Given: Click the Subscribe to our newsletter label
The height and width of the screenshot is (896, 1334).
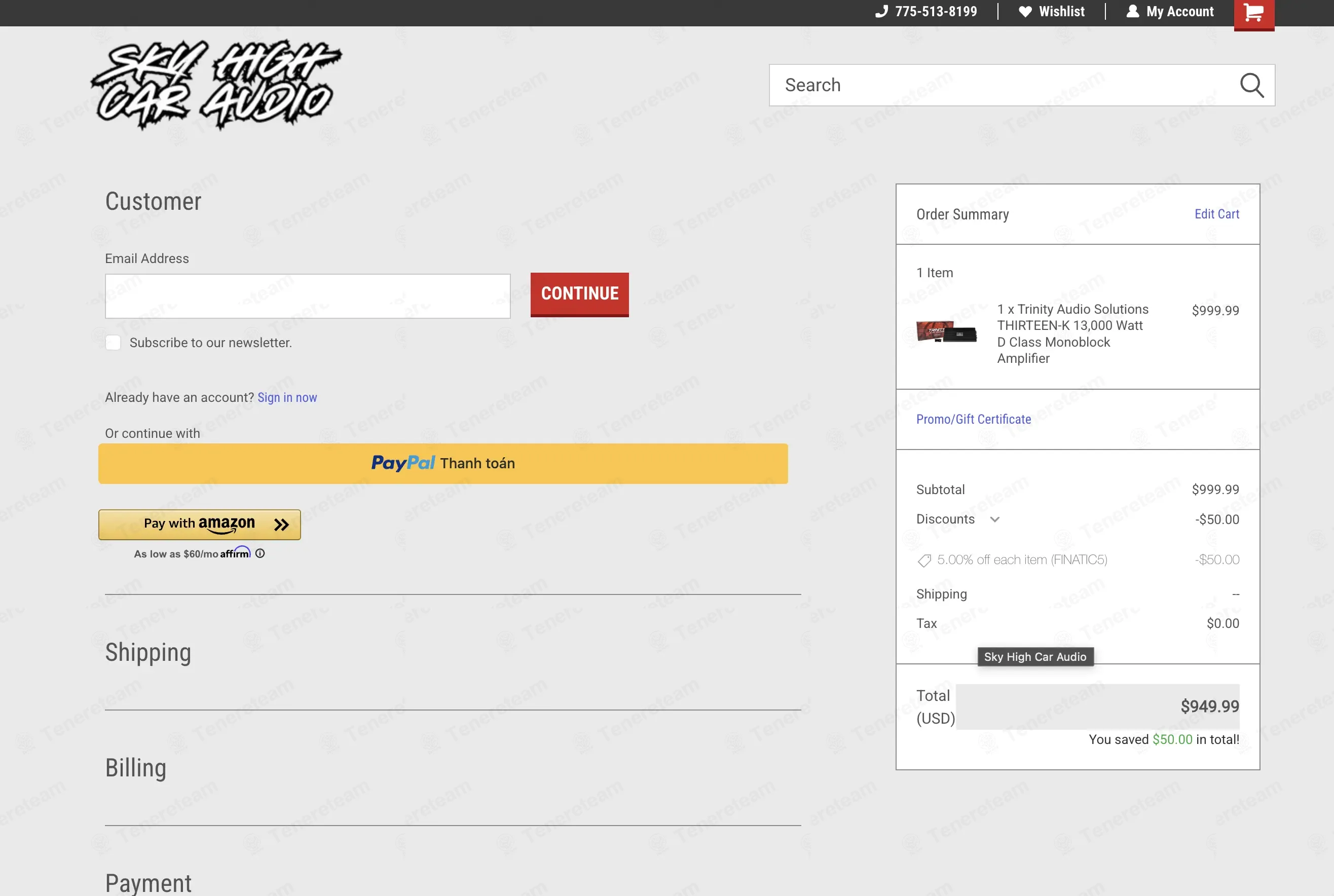Looking at the screenshot, I should click(210, 342).
